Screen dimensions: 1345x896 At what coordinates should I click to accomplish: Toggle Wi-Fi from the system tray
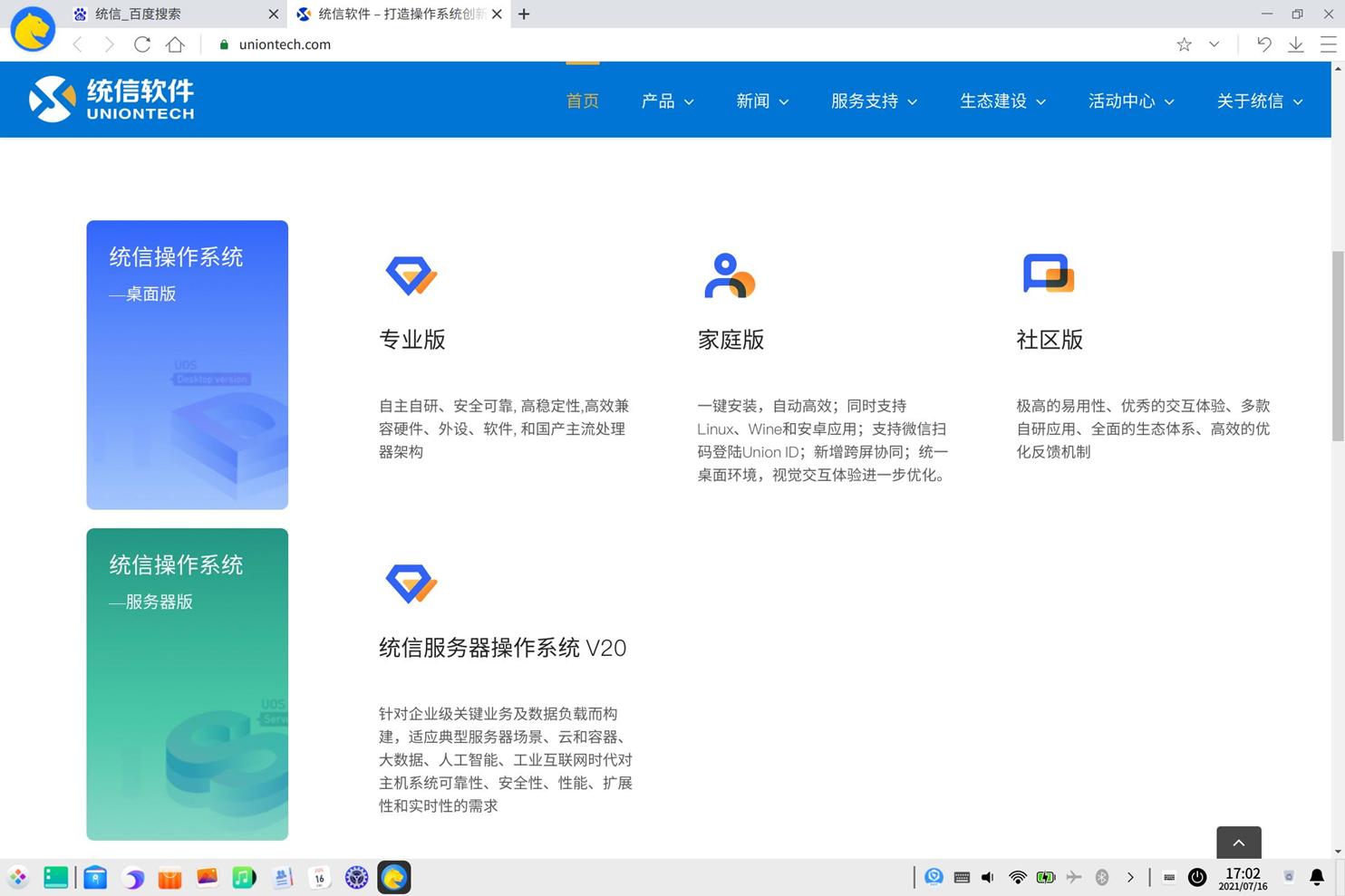coord(1016,877)
